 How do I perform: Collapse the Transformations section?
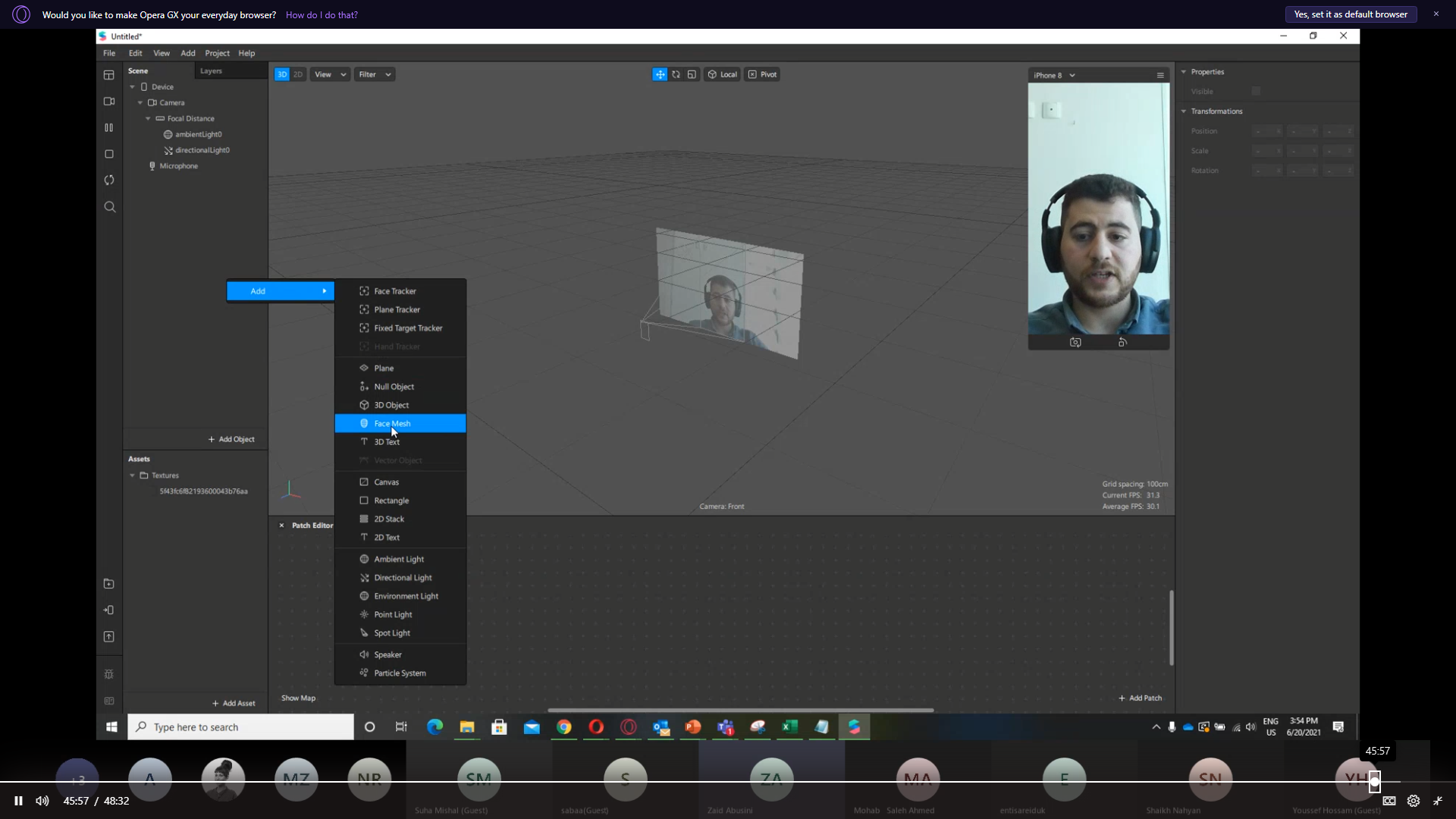click(x=1184, y=111)
